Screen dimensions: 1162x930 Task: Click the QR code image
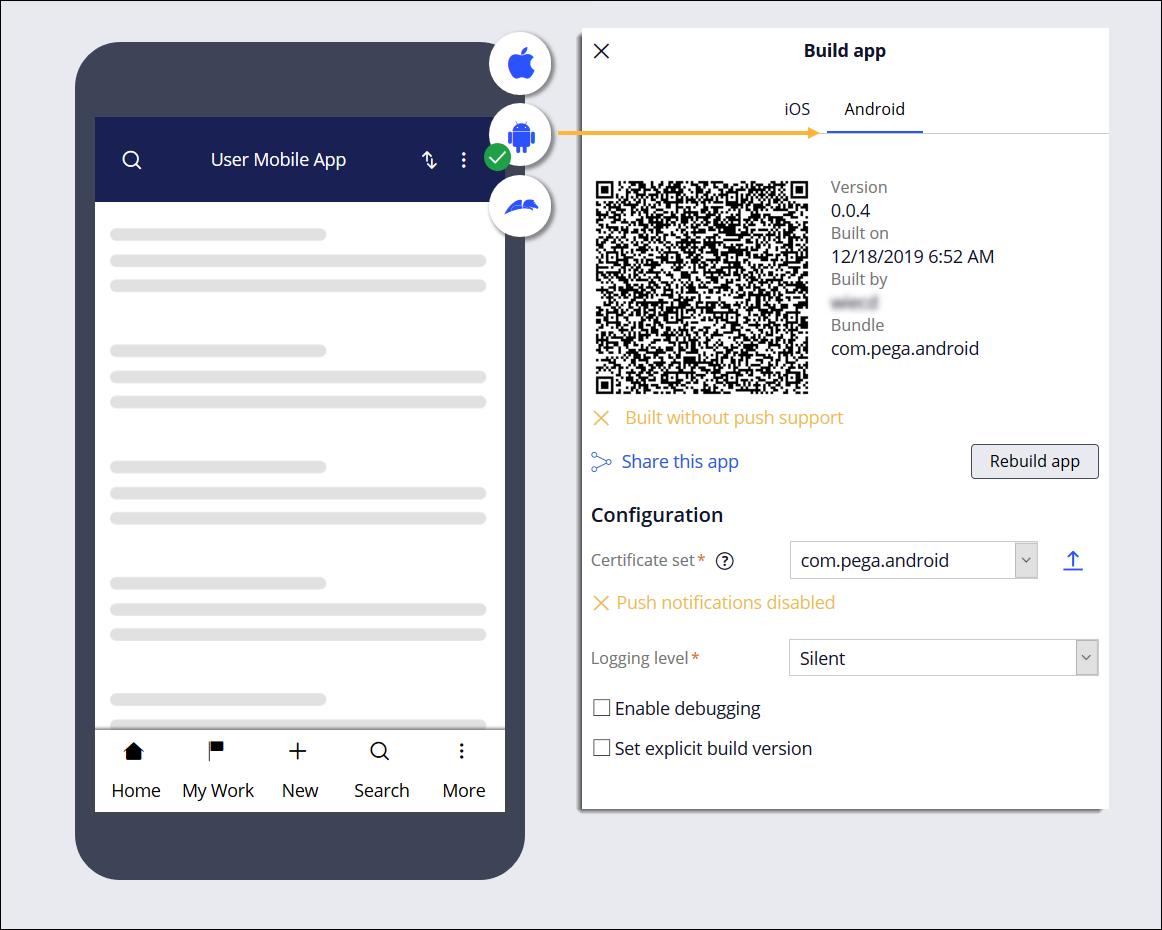702,288
